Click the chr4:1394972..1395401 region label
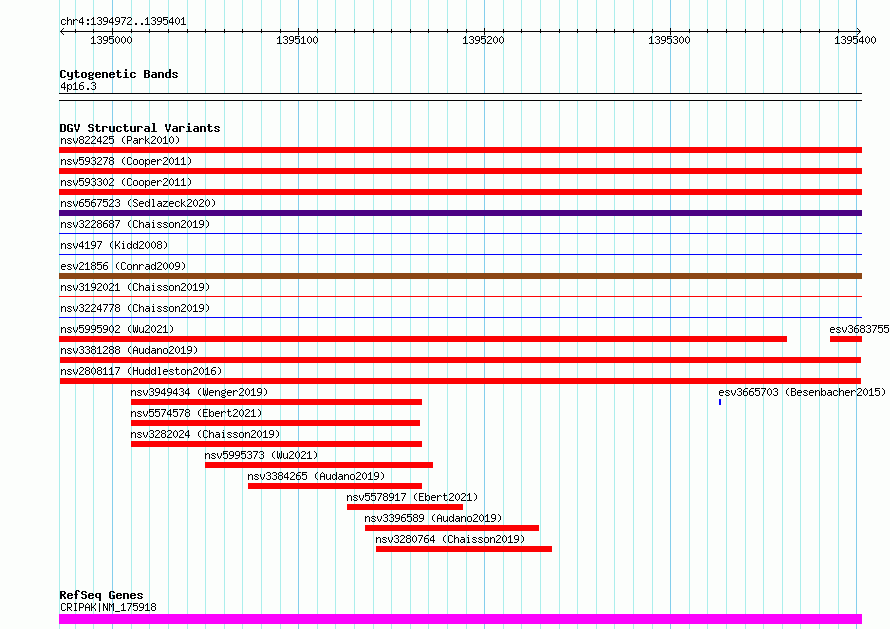Viewport: 890px width, 629px height. tap(123, 22)
